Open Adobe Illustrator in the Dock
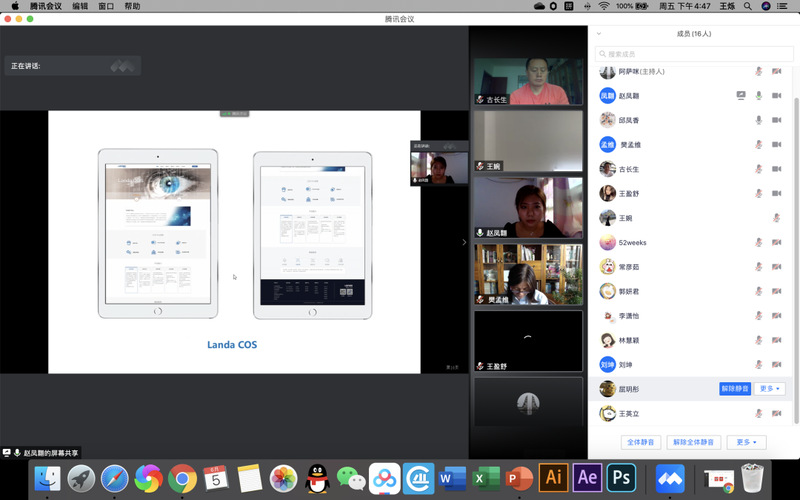This screenshot has height=500, width=800. pos(552,477)
